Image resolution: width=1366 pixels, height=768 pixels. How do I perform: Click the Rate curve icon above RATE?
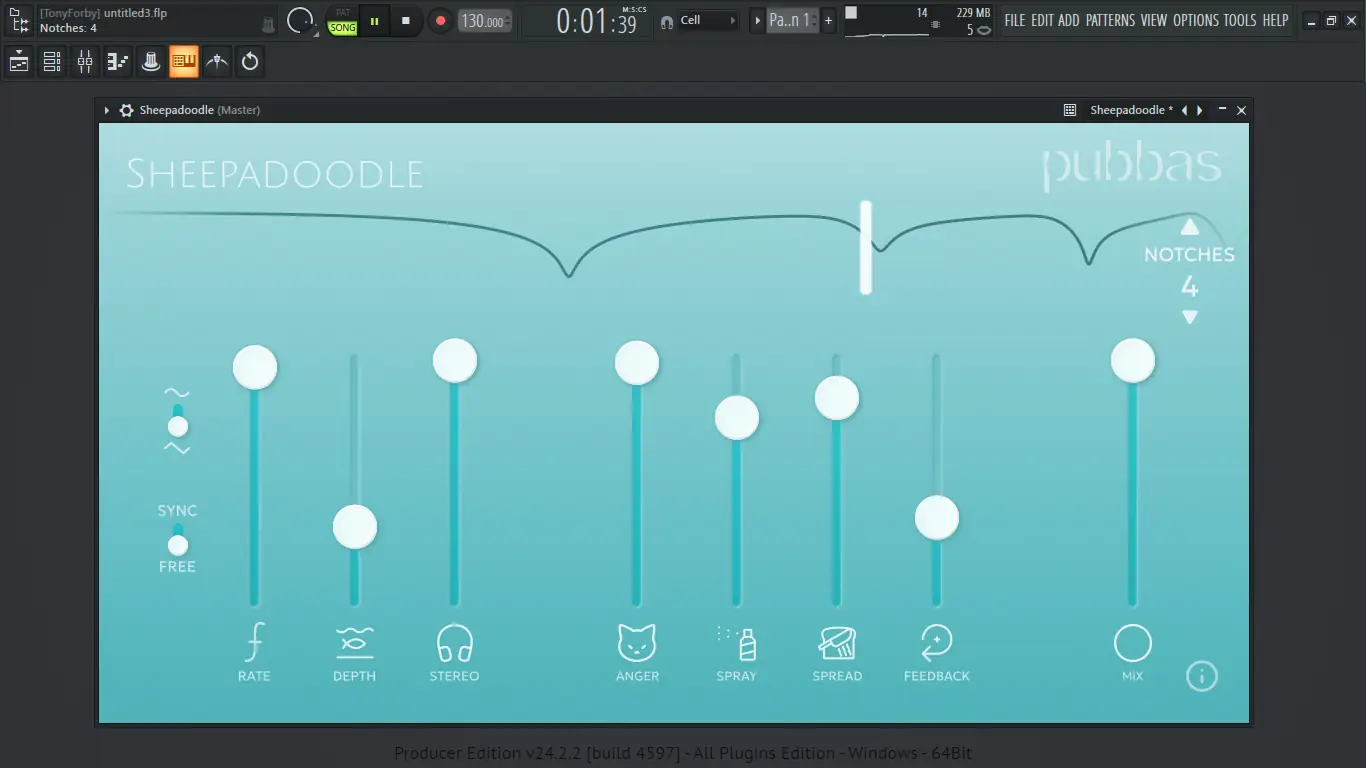pos(254,642)
